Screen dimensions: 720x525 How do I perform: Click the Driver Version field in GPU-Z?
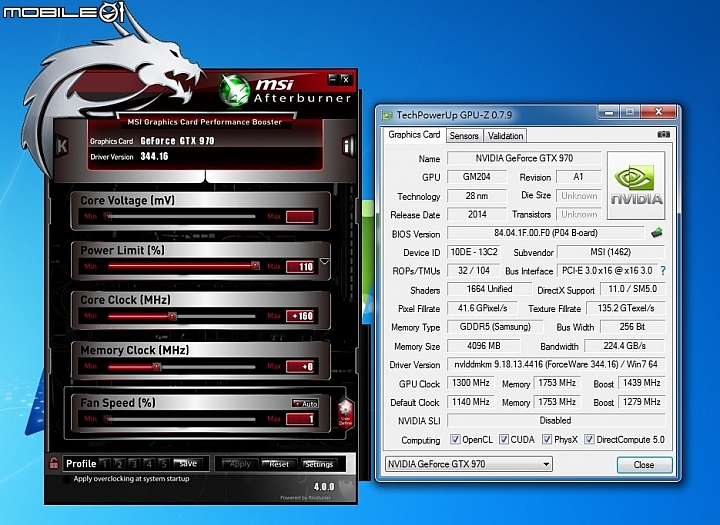click(x=556, y=364)
